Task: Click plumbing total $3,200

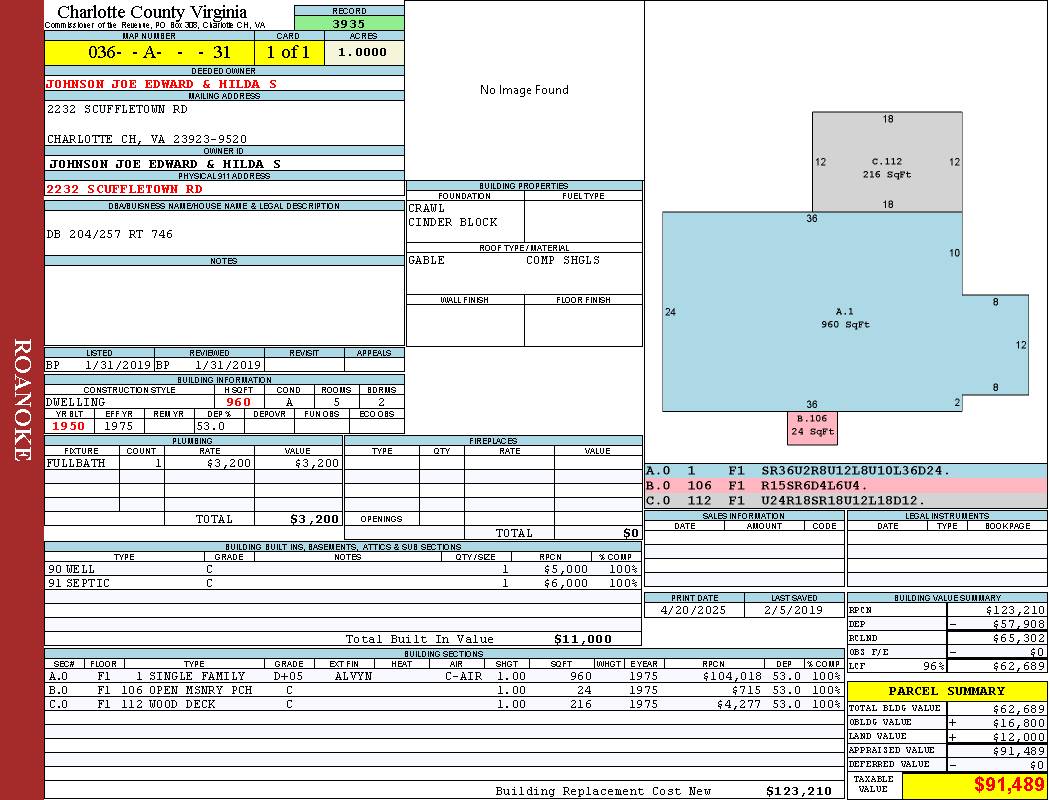Action: point(315,519)
